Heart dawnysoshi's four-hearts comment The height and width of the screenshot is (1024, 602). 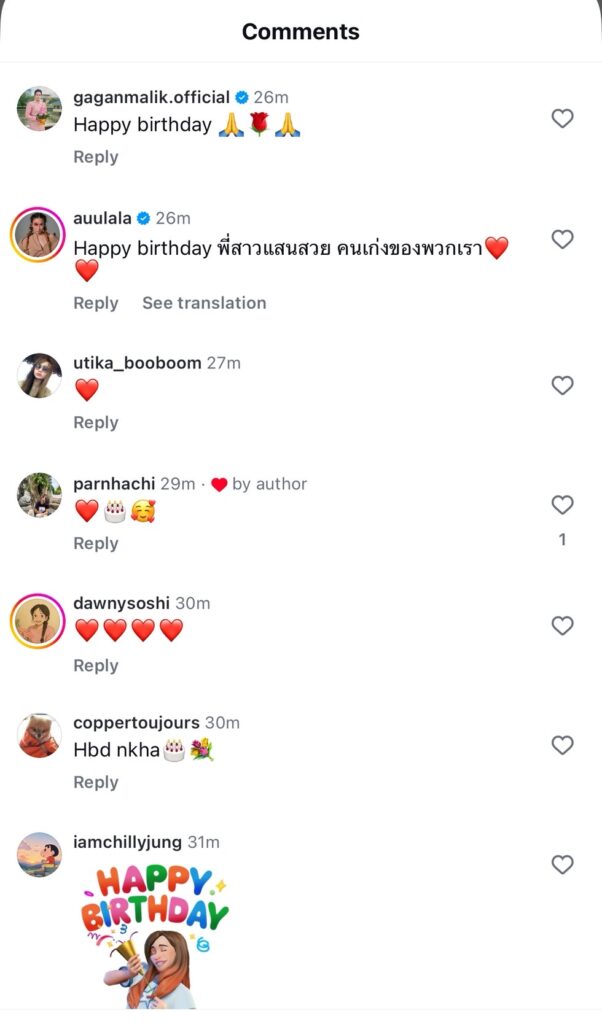pos(562,626)
